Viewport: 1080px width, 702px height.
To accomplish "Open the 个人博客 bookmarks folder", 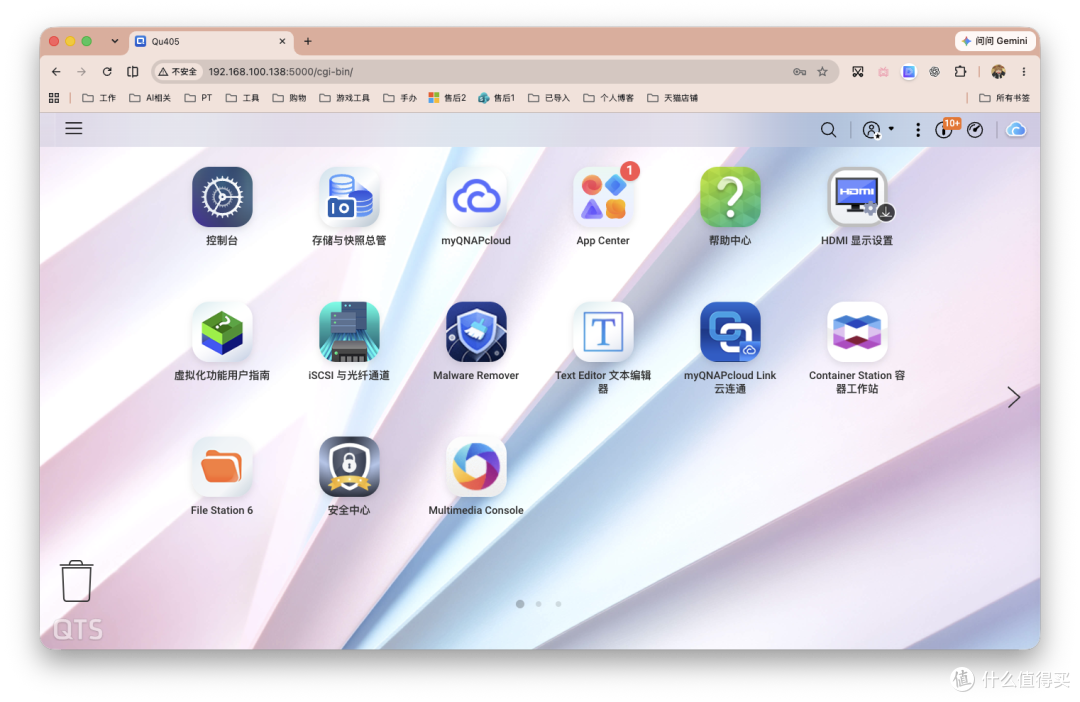I will (x=608, y=98).
